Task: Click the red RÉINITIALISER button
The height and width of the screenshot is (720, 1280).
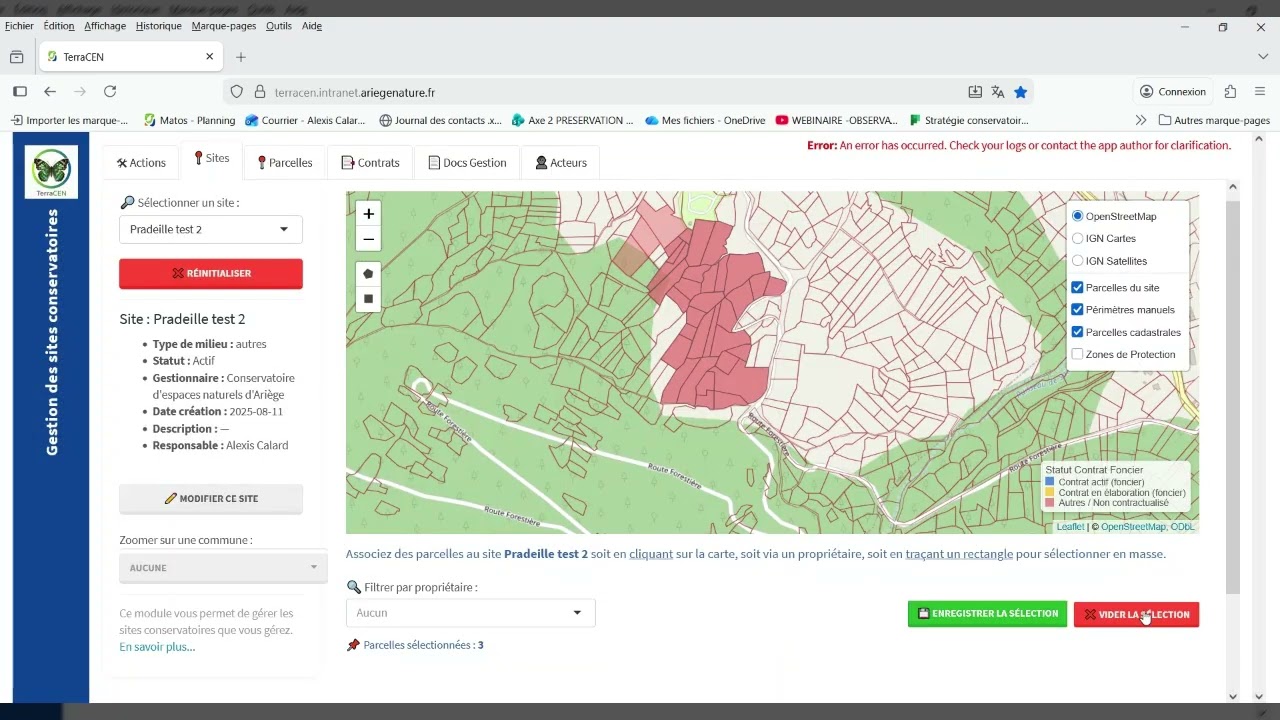Action: pyautogui.click(x=210, y=273)
